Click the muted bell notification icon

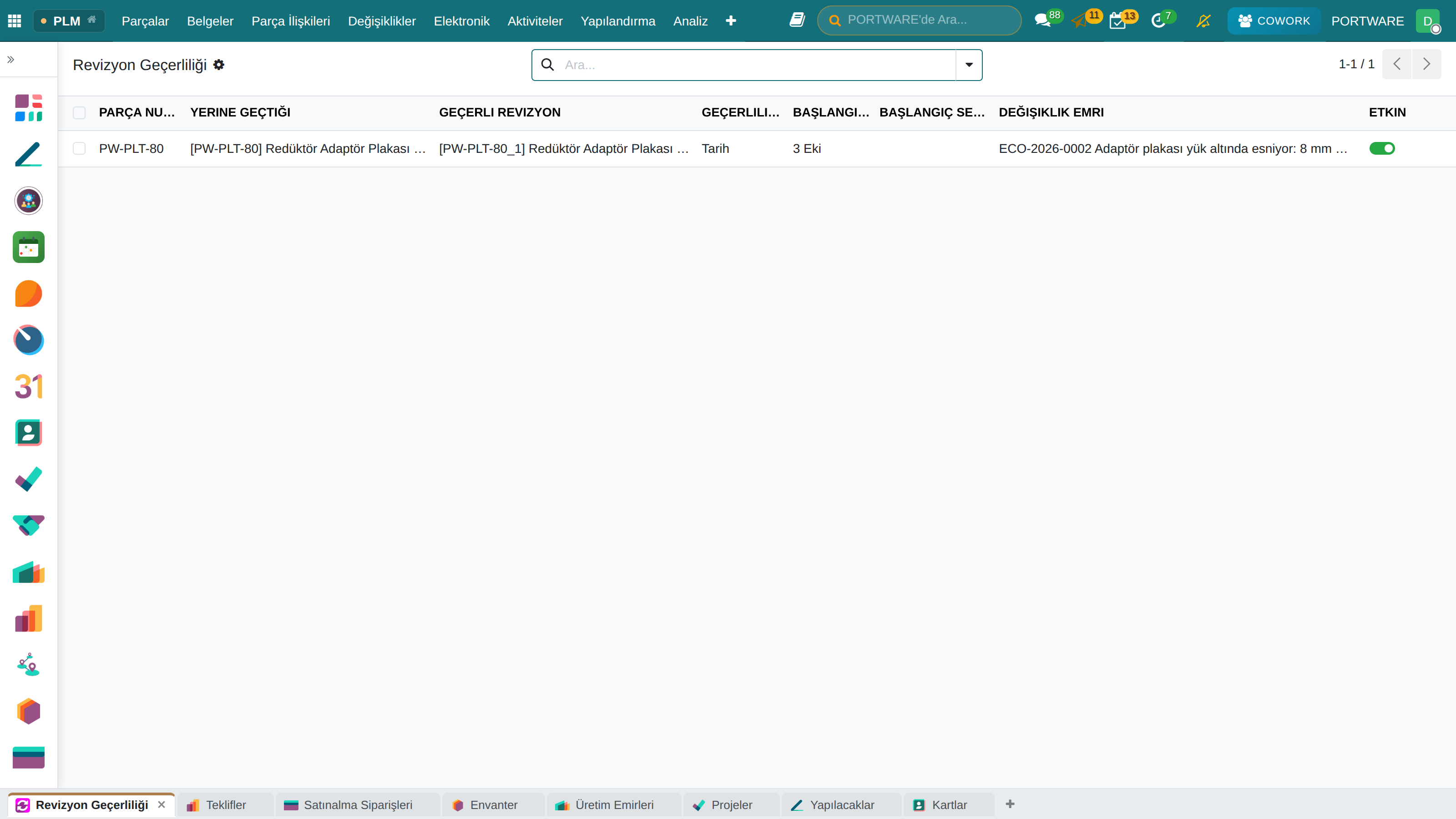[1203, 21]
